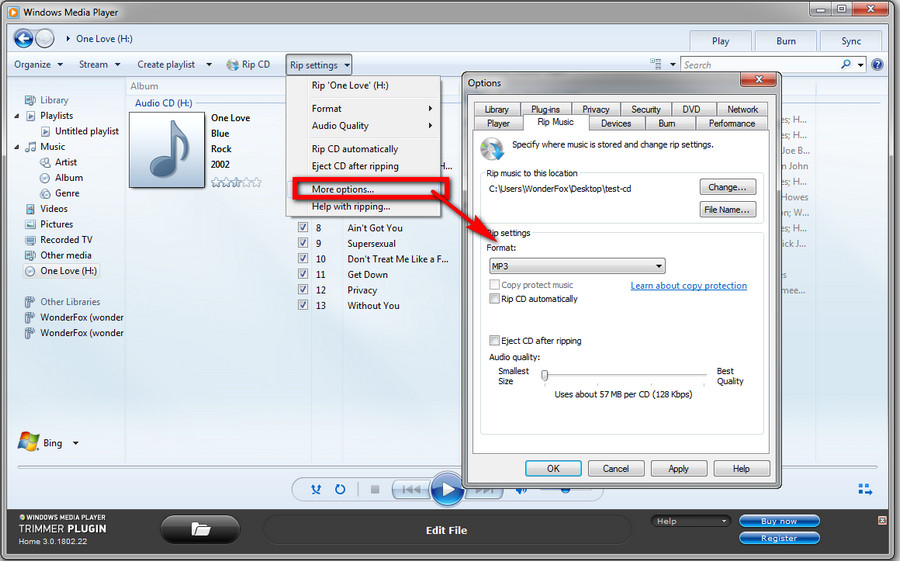
Task: Click the One Love album art thumbnail
Action: coord(167,150)
